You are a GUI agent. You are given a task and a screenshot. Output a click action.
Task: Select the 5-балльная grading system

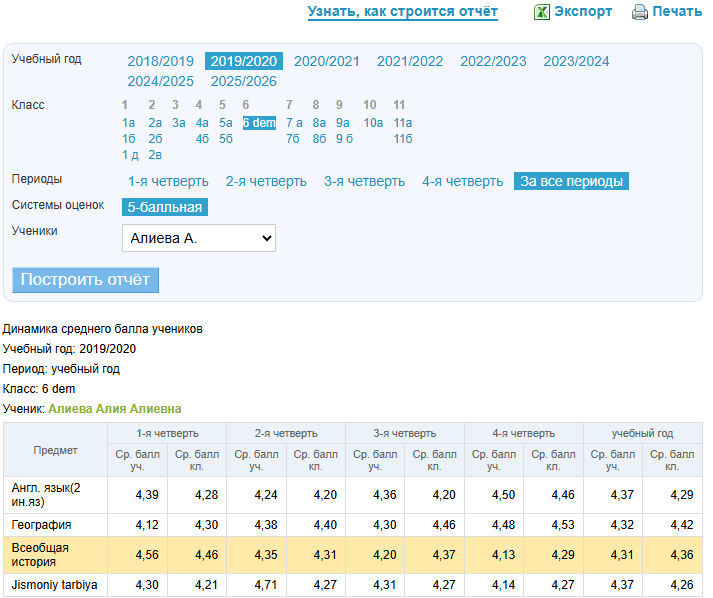165,207
